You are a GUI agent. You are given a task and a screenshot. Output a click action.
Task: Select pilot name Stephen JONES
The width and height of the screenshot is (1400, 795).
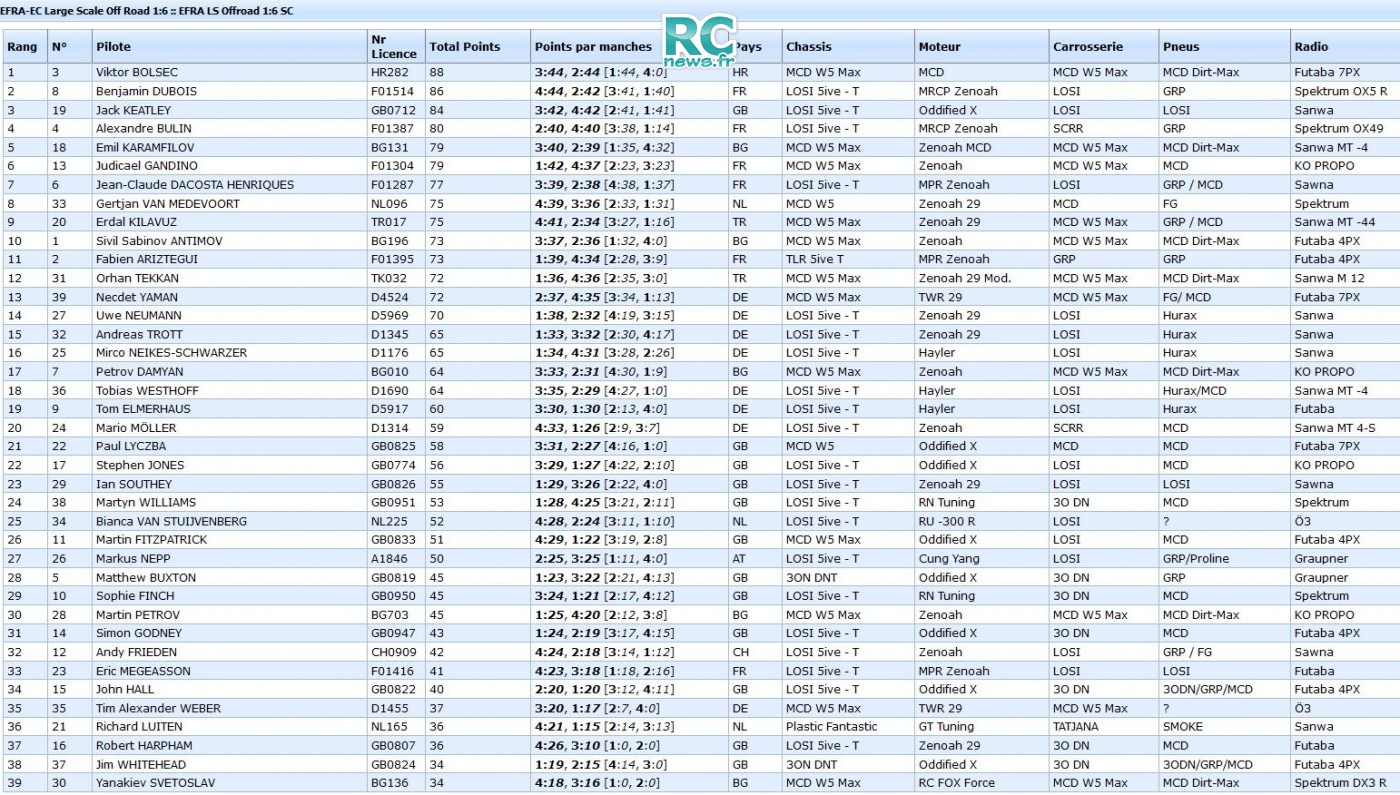pos(140,465)
